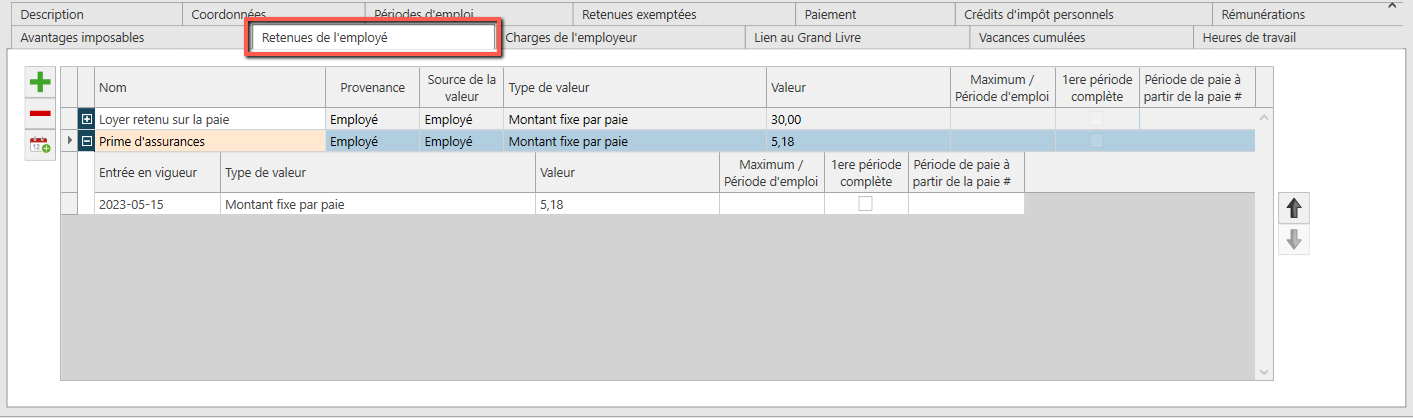
Task: Open the calendar add-date icon
Action: pyautogui.click(x=40, y=145)
